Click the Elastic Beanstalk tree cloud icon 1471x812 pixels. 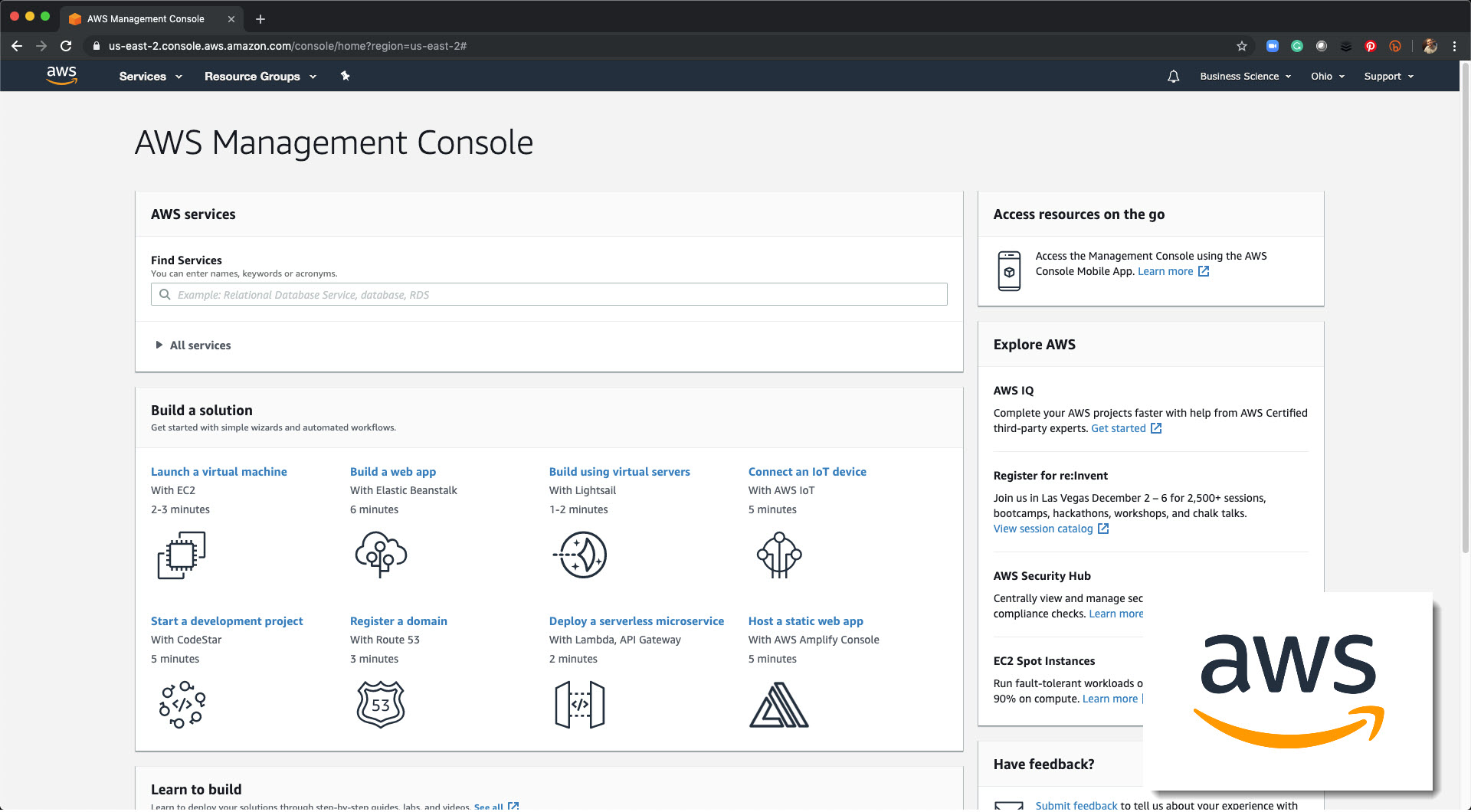tap(381, 555)
